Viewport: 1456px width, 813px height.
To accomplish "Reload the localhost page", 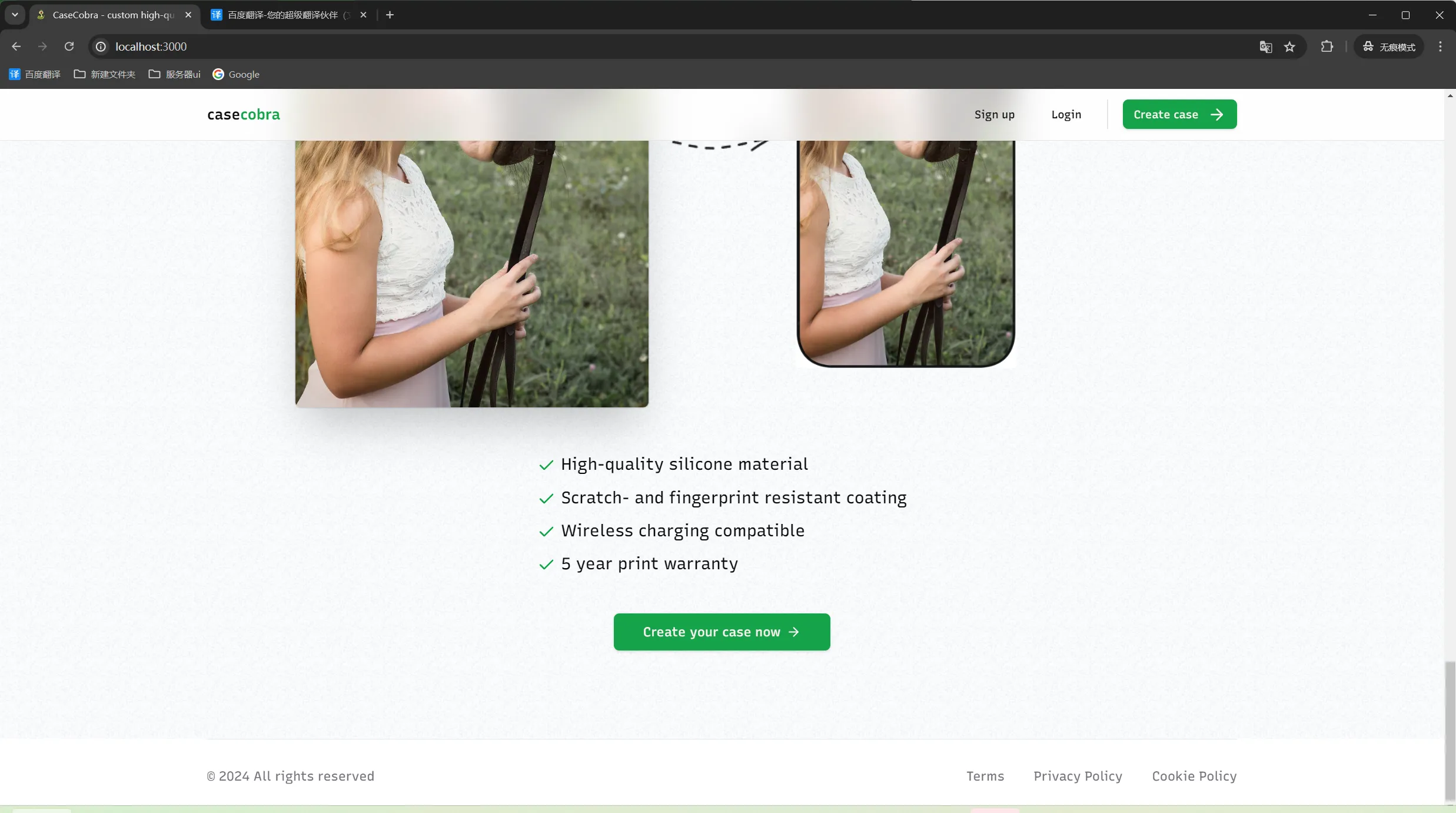I will click(69, 47).
